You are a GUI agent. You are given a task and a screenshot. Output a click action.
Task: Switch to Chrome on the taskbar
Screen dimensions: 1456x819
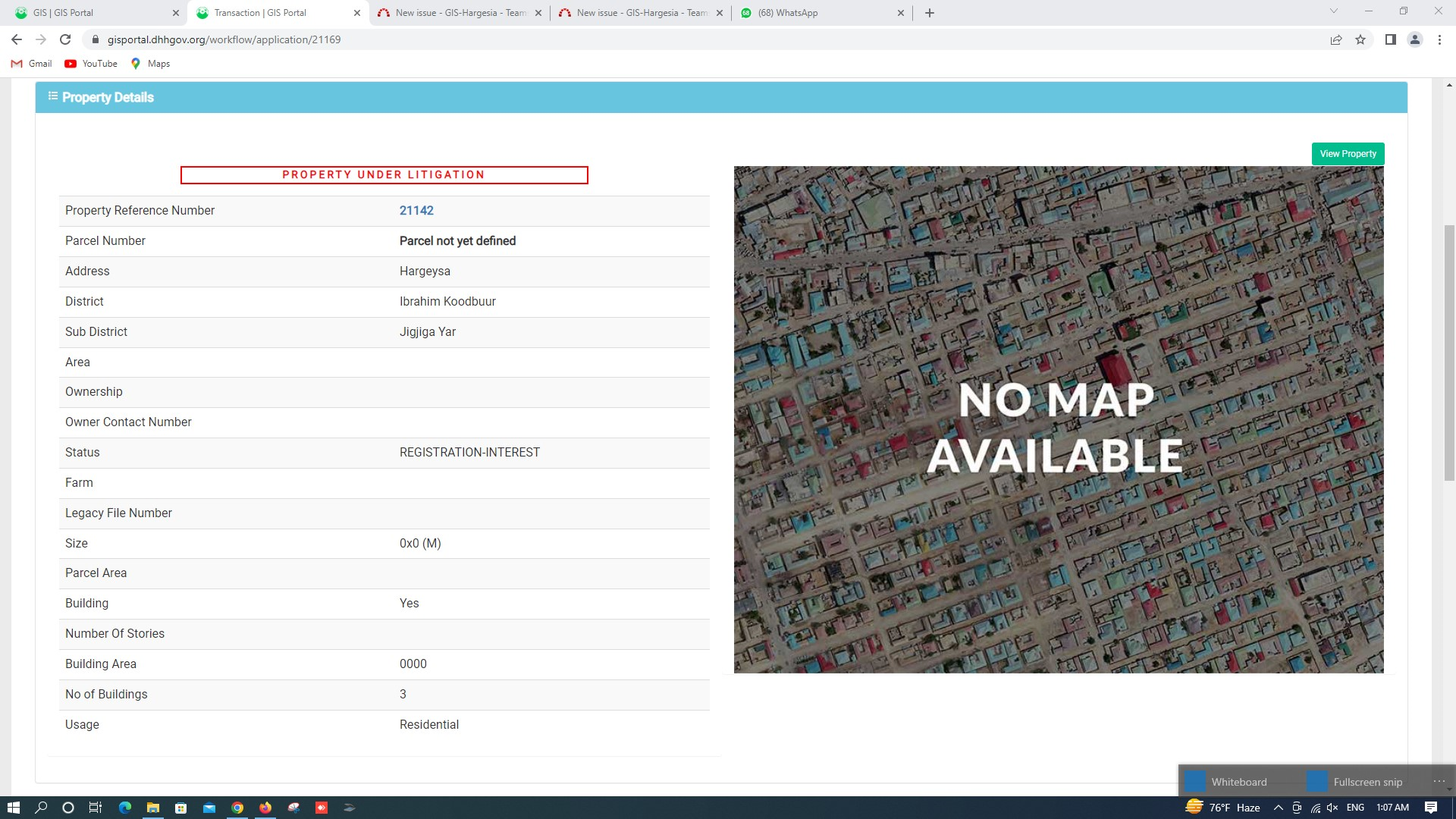coord(237,808)
